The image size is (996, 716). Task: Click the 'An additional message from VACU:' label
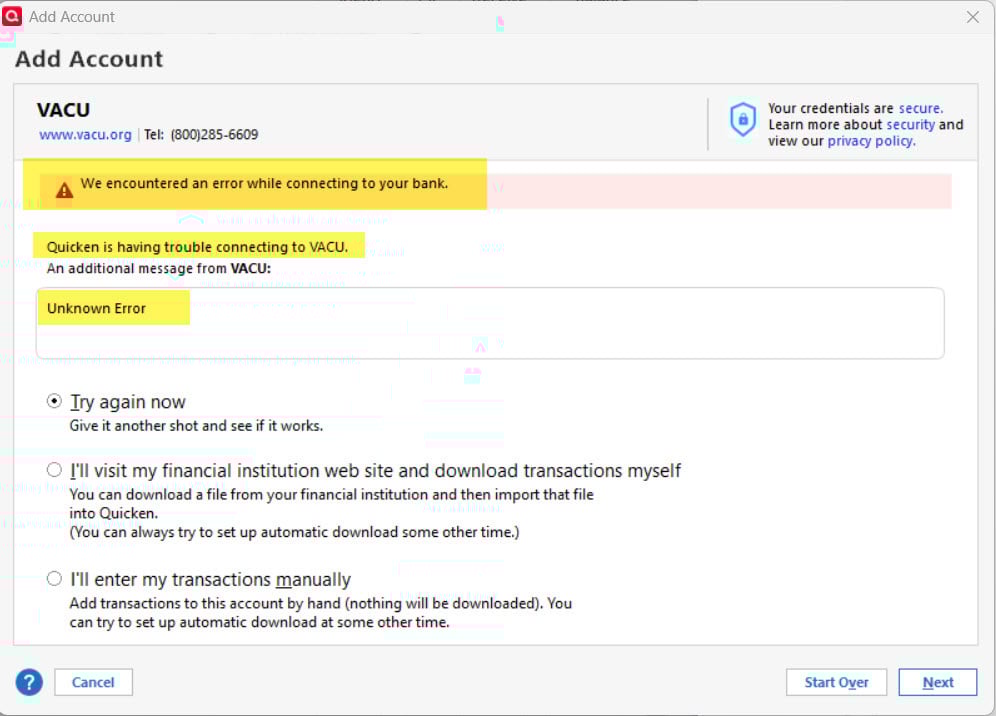point(159,269)
